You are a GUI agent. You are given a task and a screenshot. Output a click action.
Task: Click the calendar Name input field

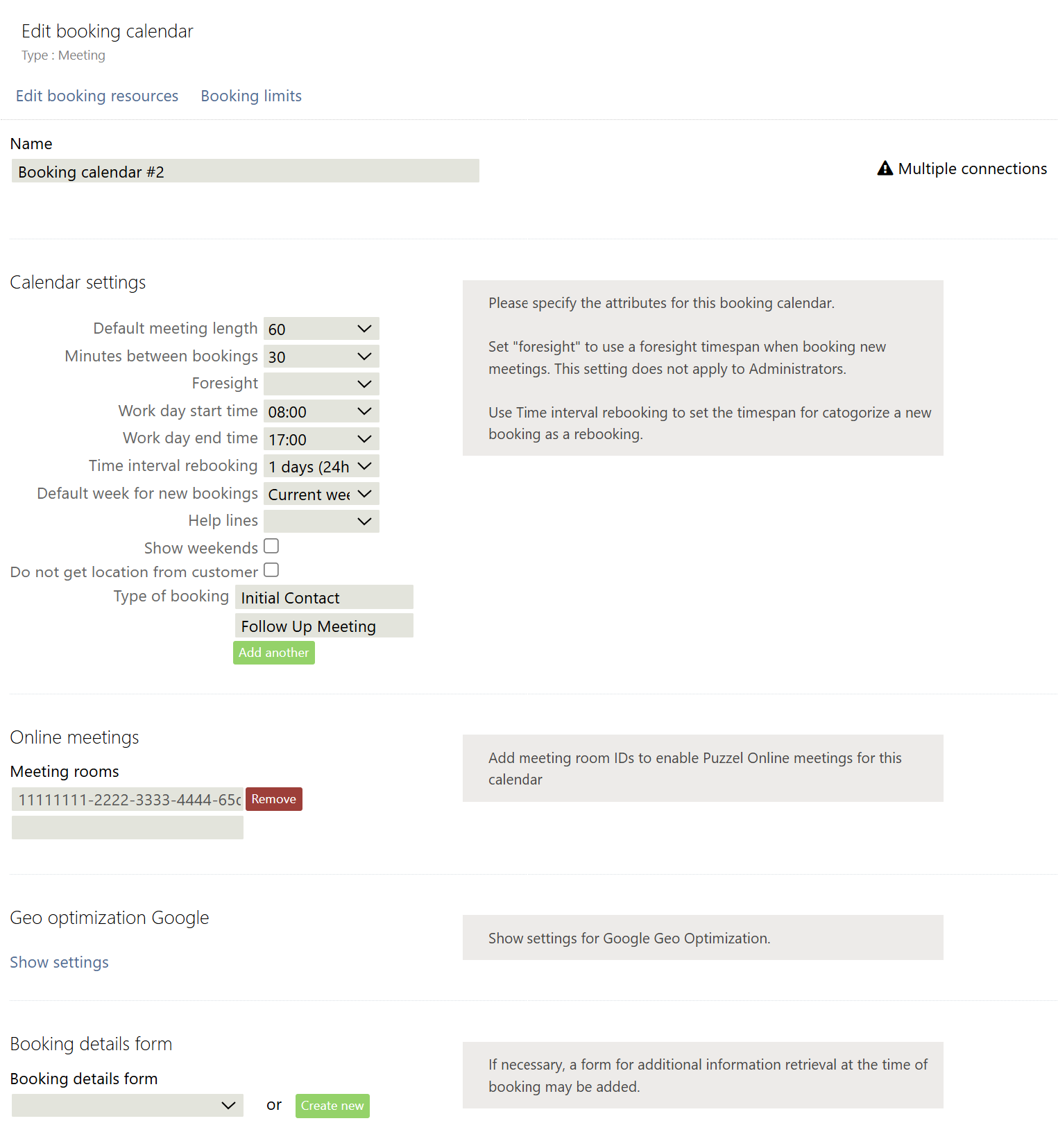coord(246,171)
